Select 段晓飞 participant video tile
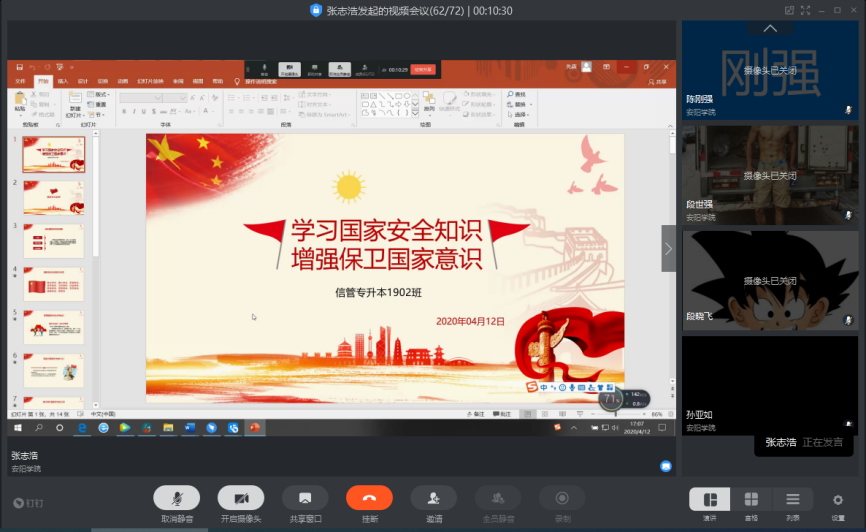The height and width of the screenshot is (532, 866). coord(770,281)
